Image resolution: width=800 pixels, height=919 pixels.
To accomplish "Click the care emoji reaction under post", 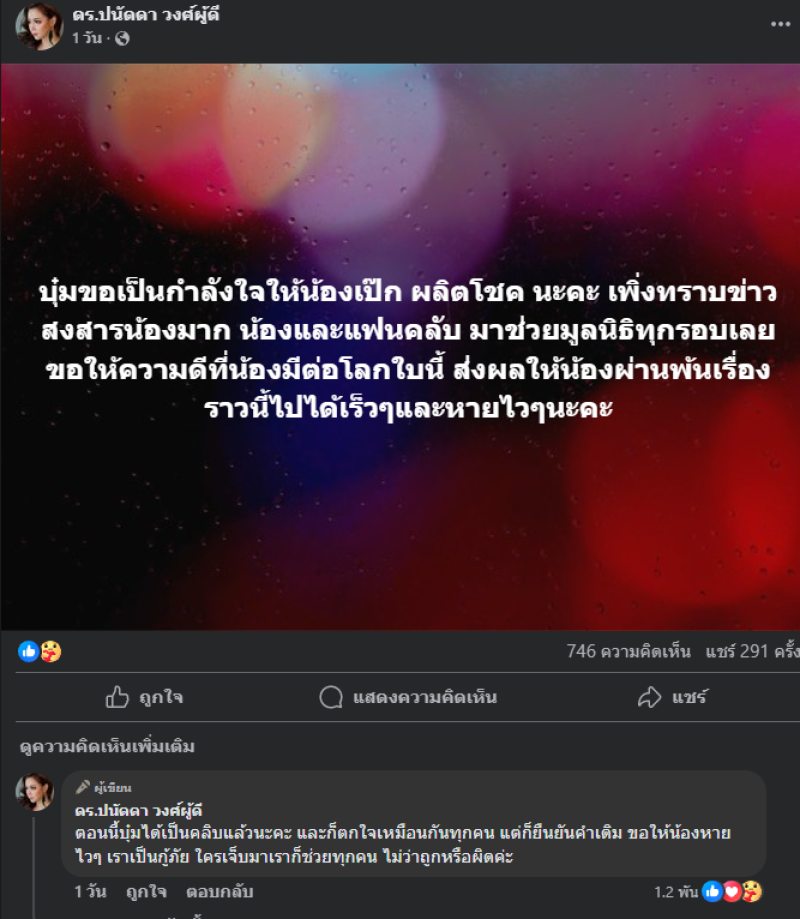I will coord(51,651).
